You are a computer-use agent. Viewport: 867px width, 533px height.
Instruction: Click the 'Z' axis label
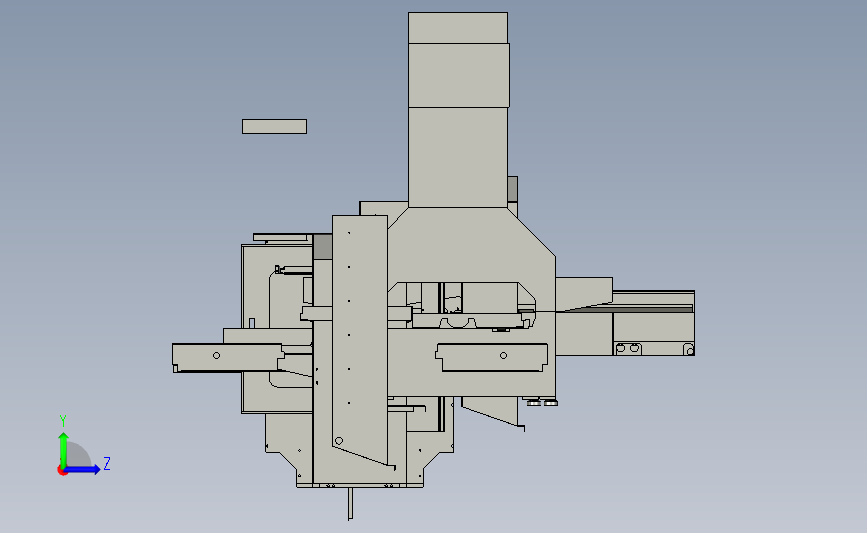(107, 463)
